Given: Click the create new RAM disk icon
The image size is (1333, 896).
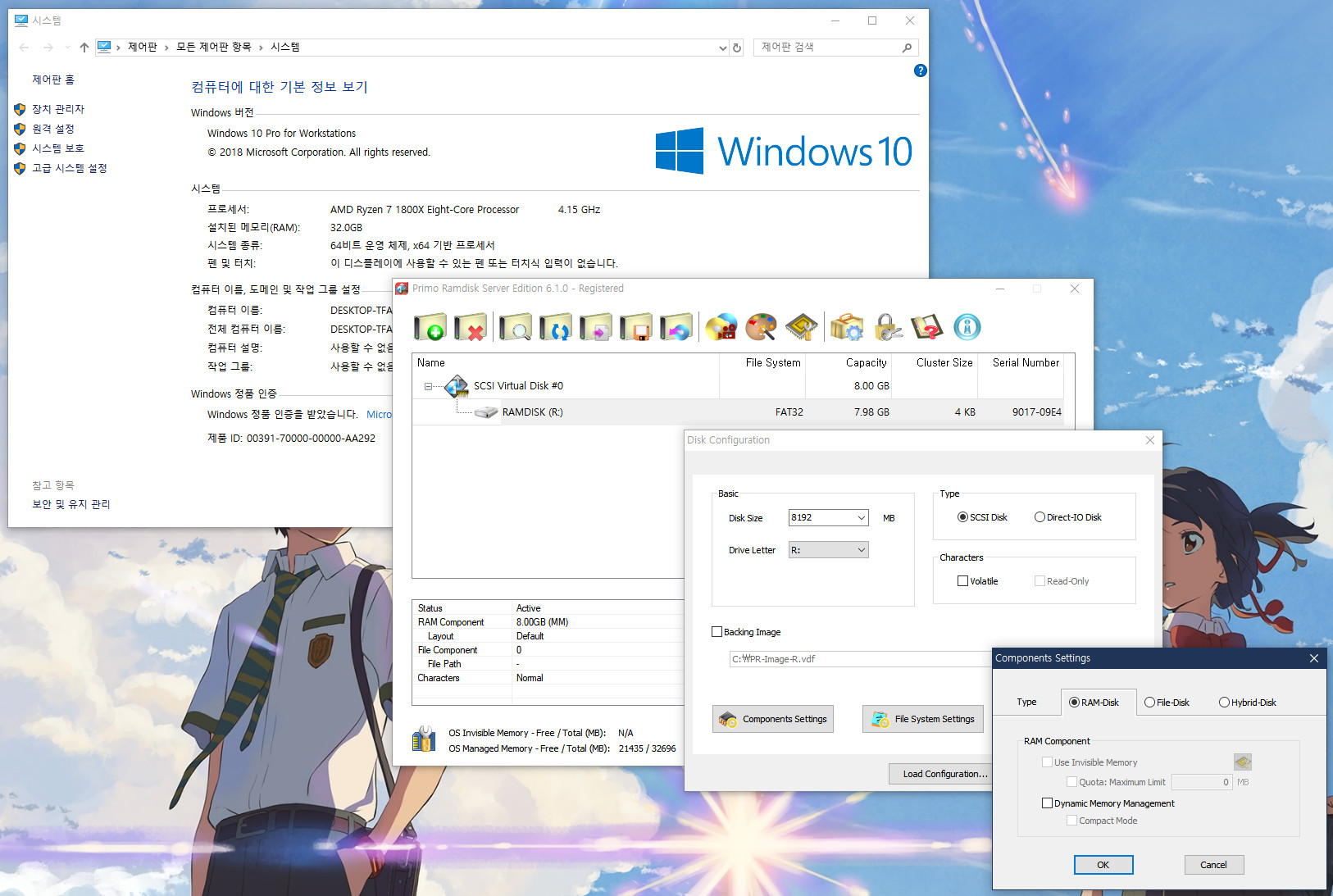Looking at the screenshot, I should point(430,327).
